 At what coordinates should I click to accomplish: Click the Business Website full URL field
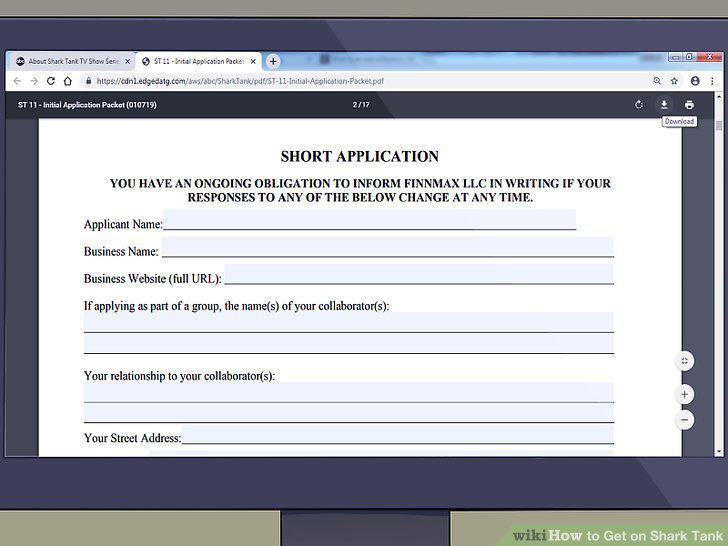point(419,274)
